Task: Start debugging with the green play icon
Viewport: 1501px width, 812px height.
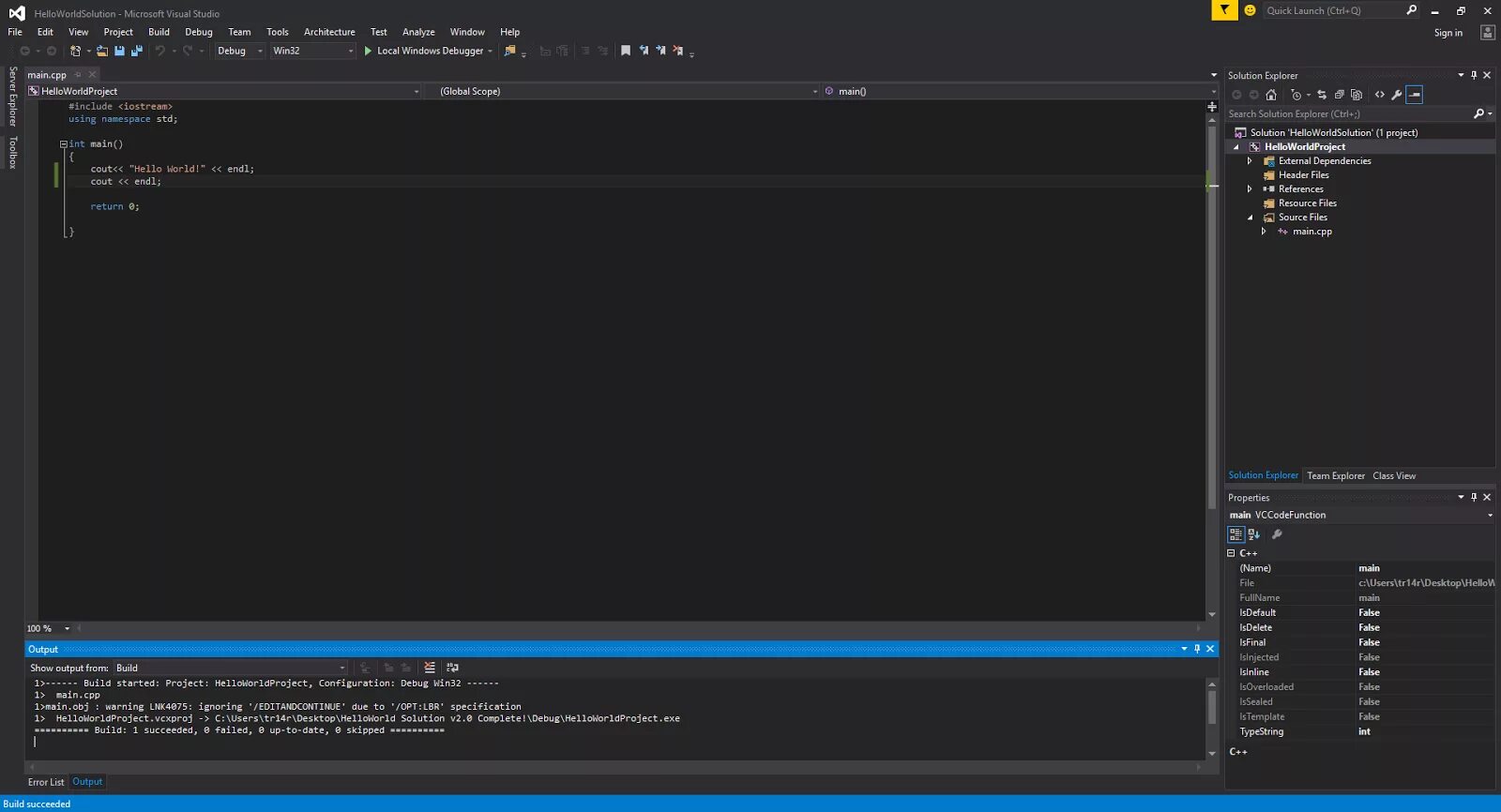Action: (368, 51)
